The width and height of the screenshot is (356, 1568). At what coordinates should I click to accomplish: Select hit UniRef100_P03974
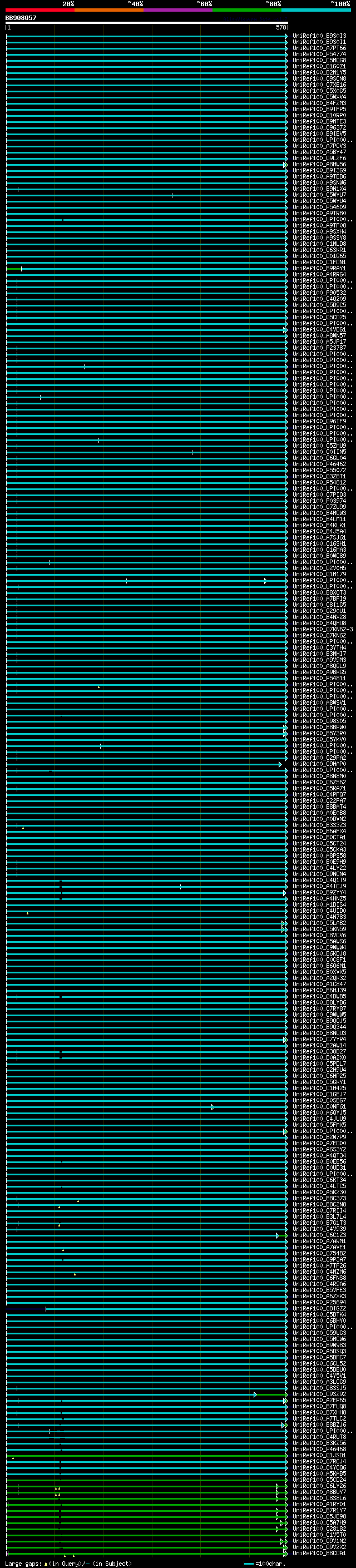click(319, 501)
